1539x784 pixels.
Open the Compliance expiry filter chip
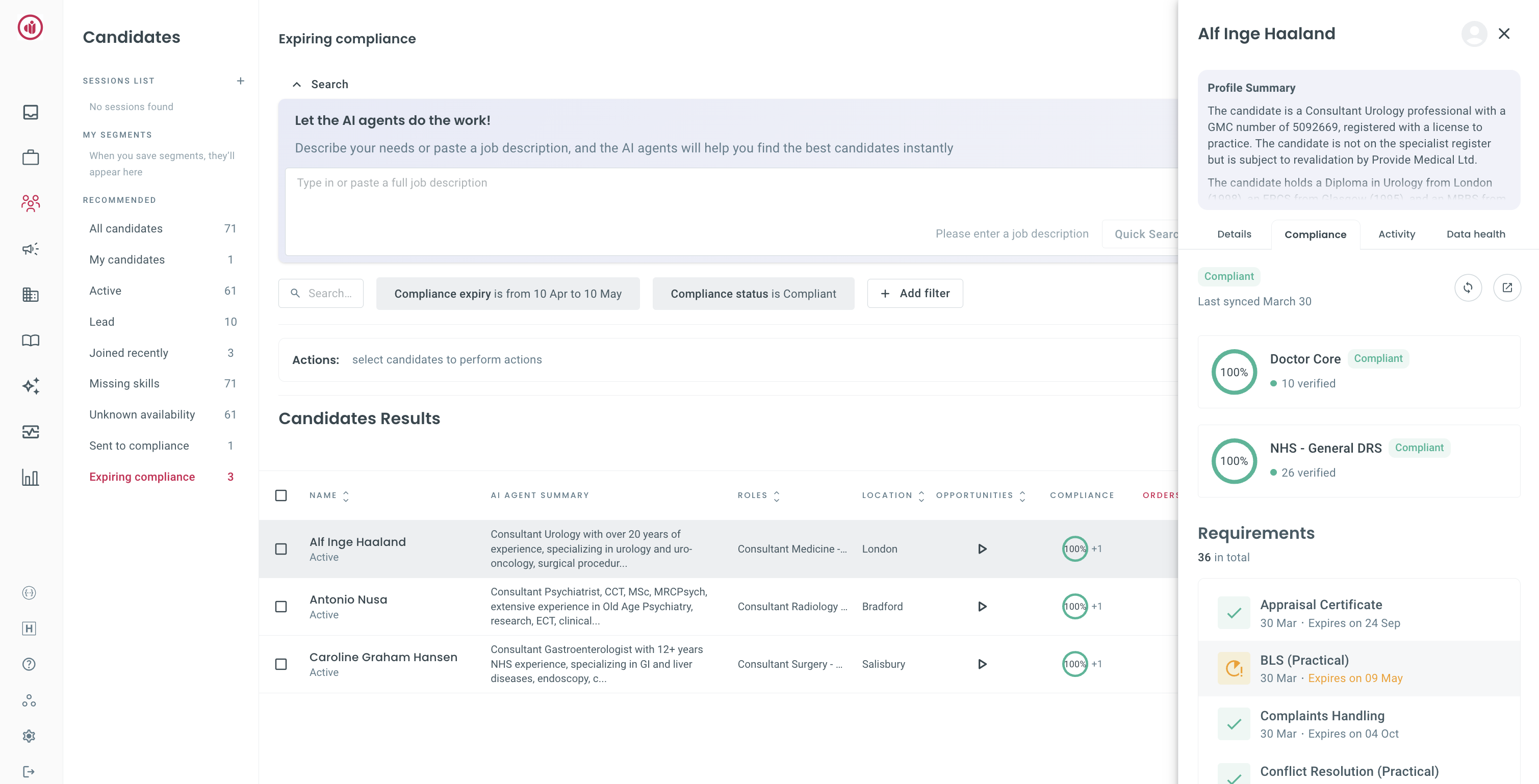click(508, 294)
